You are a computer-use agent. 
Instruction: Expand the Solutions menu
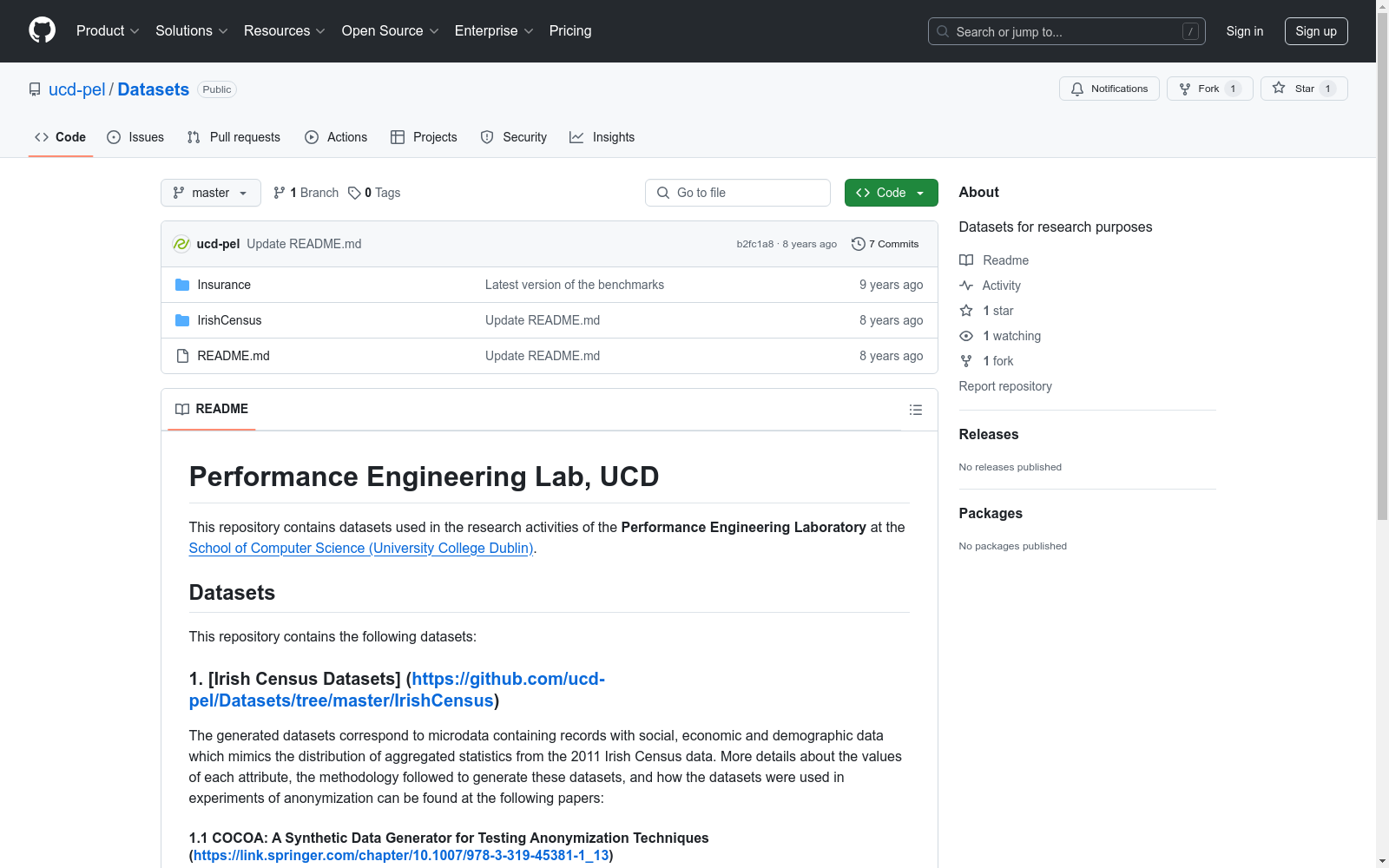click(192, 31)
